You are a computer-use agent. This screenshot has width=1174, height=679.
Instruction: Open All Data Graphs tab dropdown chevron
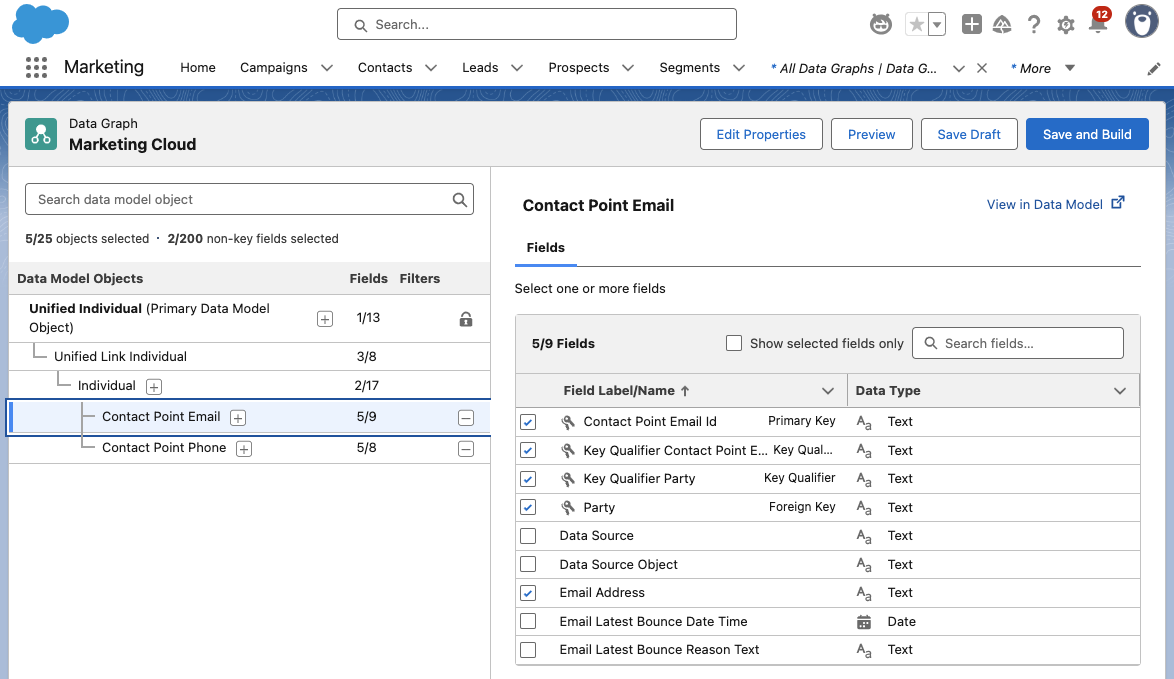click(958, 69)
